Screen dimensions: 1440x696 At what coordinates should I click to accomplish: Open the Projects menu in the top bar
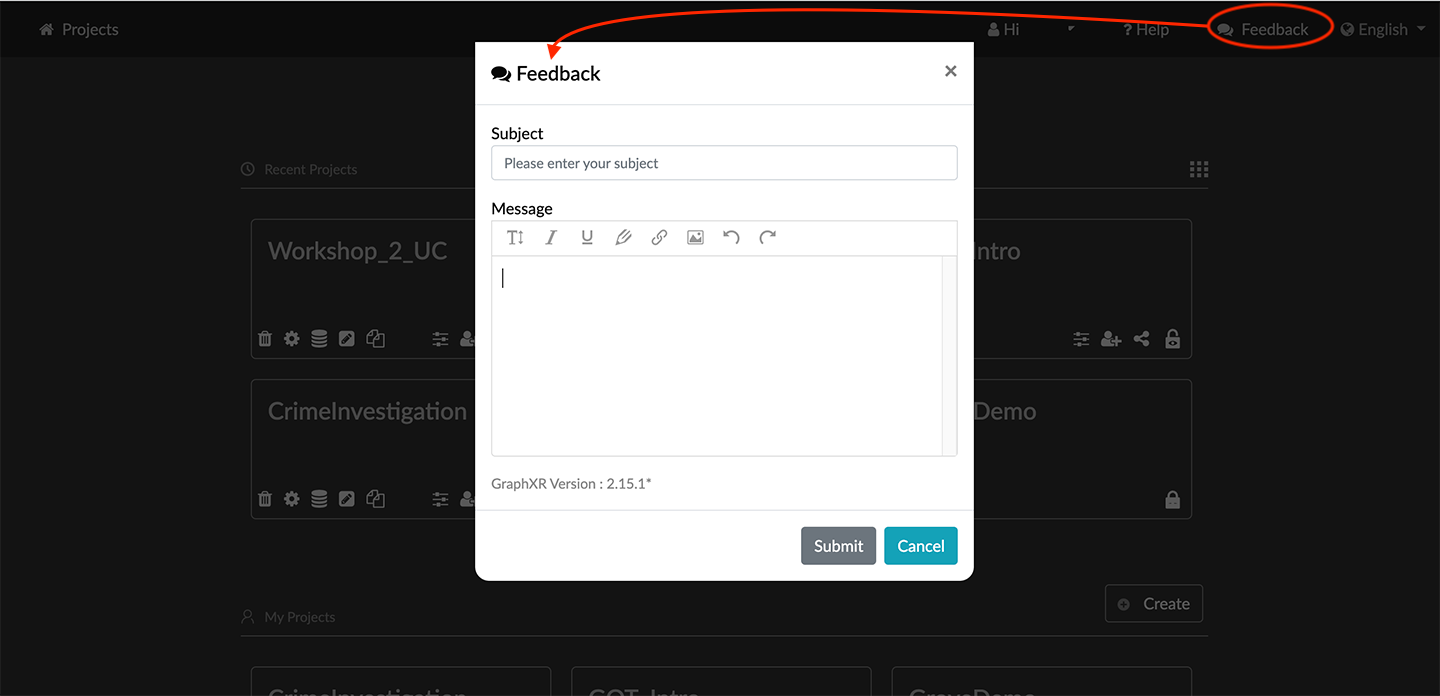point(78,29)
